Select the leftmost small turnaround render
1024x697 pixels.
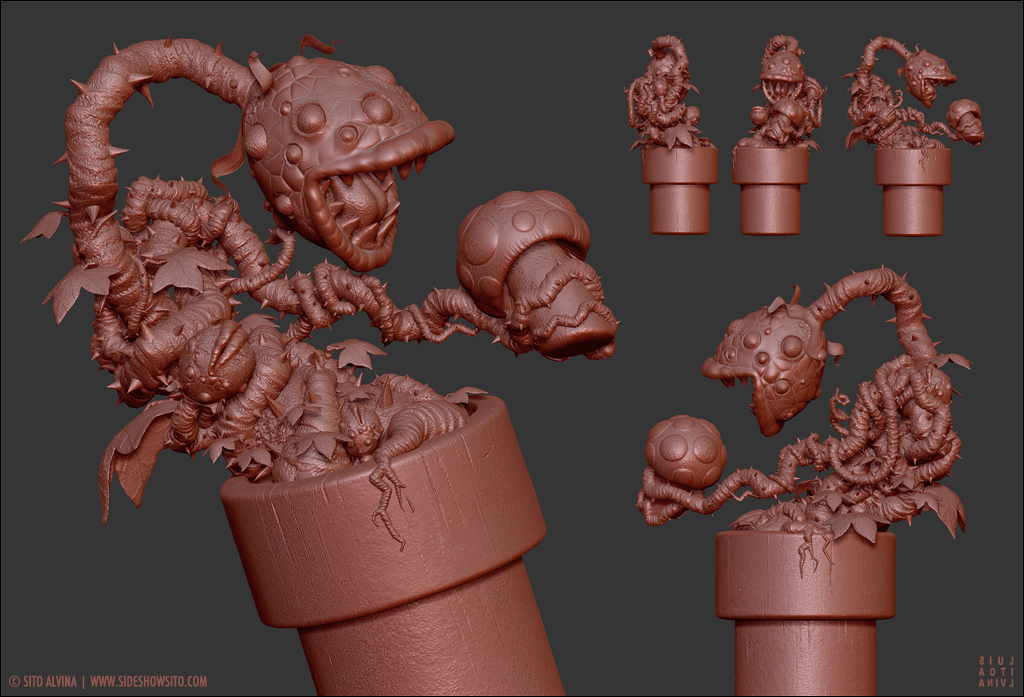[671, 135]
